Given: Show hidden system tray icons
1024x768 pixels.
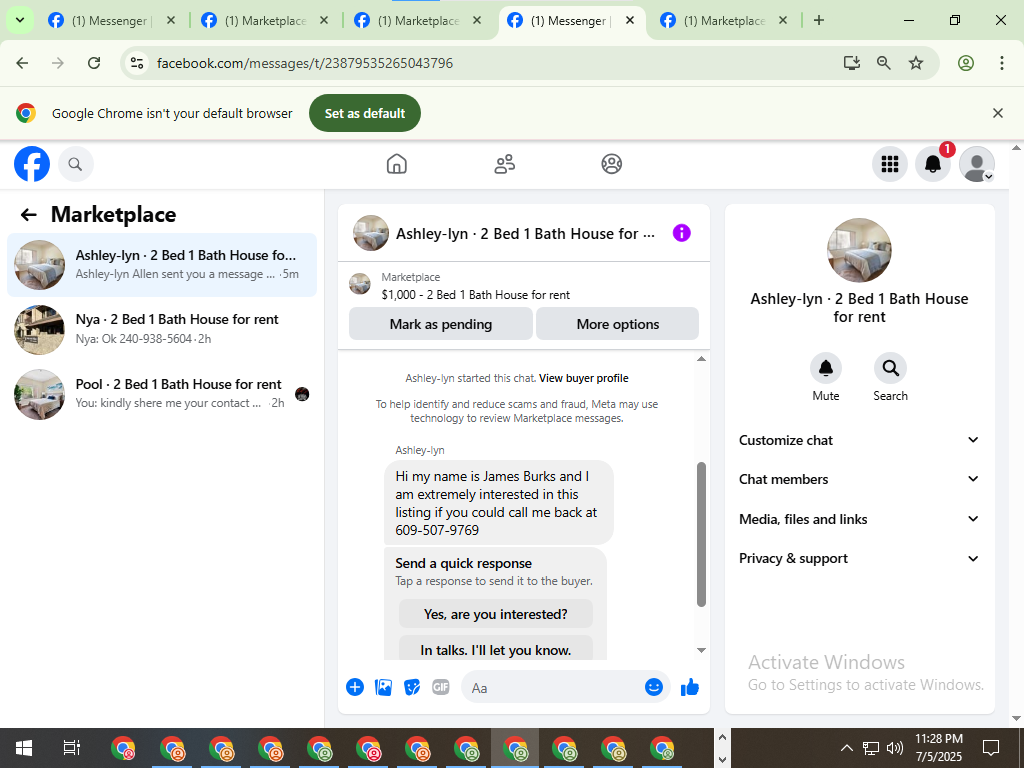Looking at the screenshot, I should click(846, 748).
